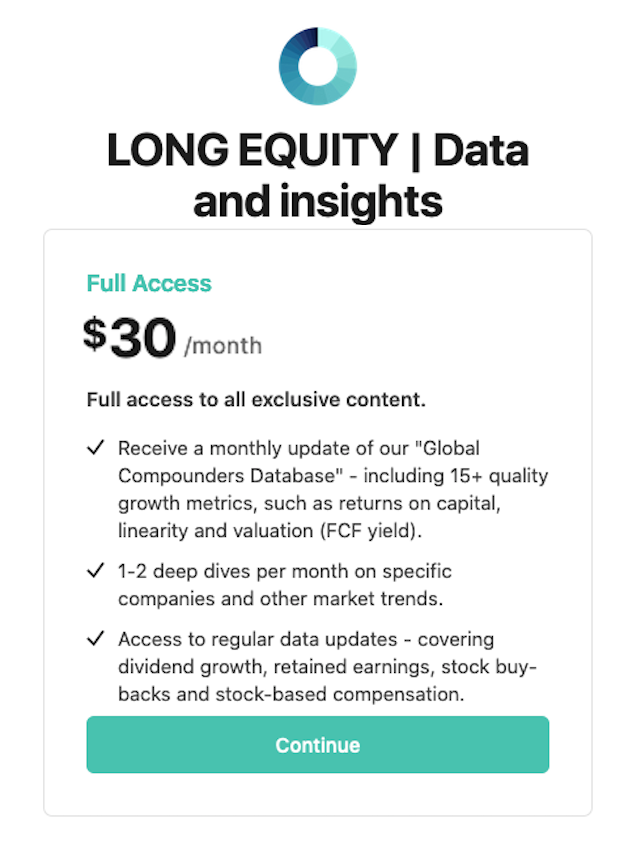Click the "and insights" heading line

(x=317, y=201)
